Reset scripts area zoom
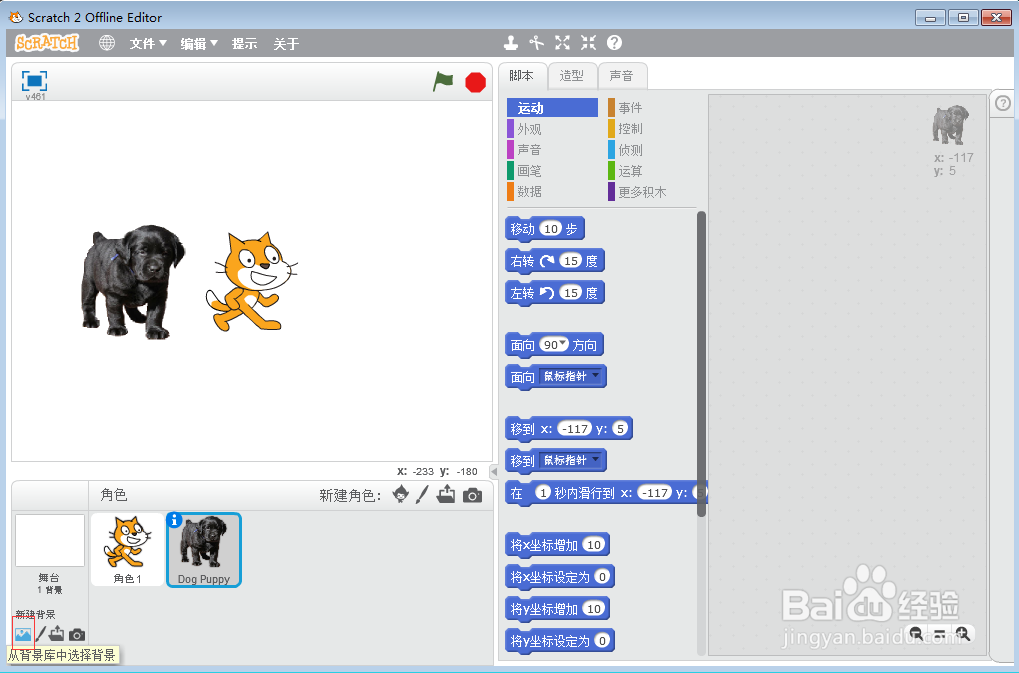Viewport: 1019px width, 673px height. click(x=940, y=633)
